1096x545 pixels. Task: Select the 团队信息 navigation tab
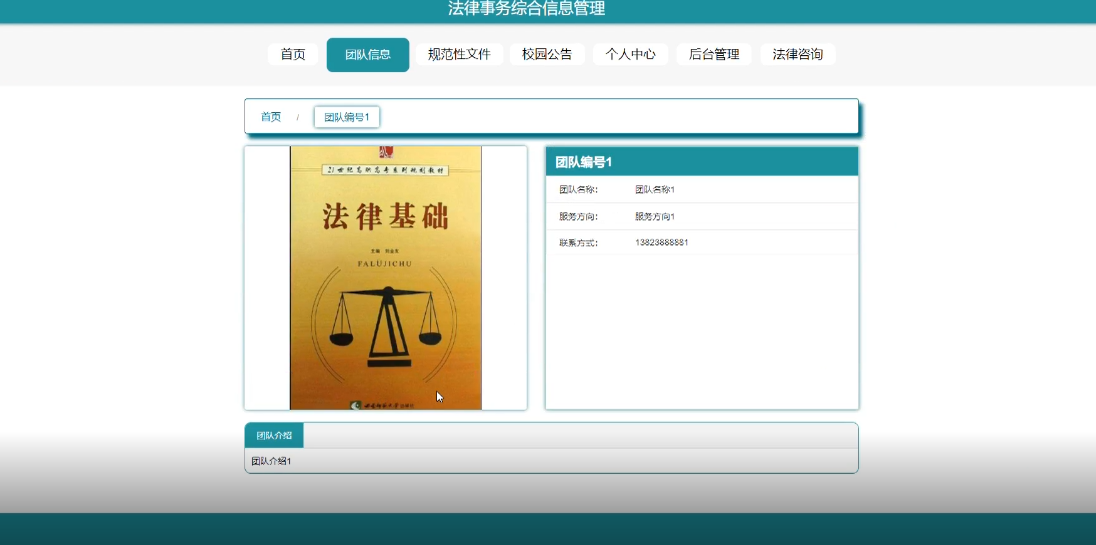pyautogui.click(x=368, y=54)
